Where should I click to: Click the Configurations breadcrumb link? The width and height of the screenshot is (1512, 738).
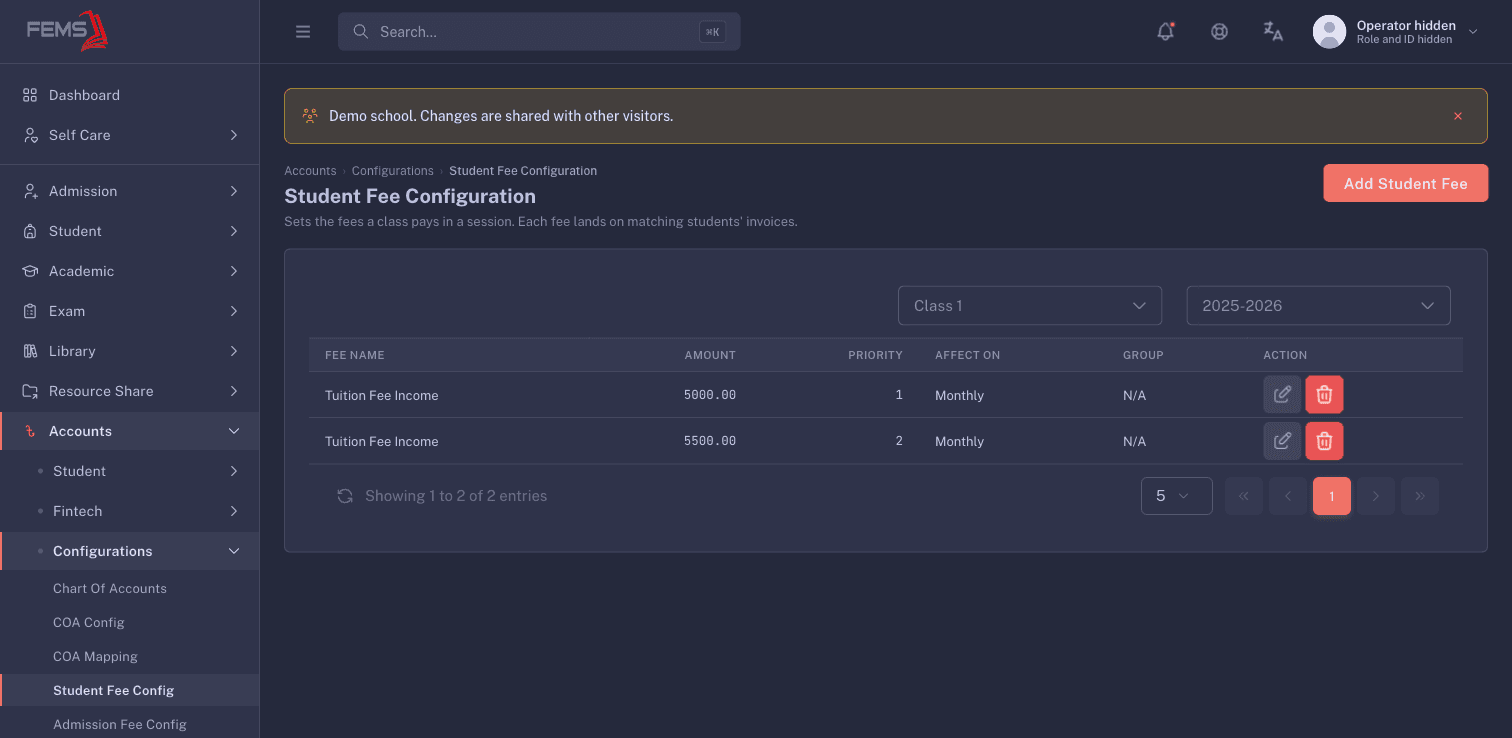tap(393, 171)
